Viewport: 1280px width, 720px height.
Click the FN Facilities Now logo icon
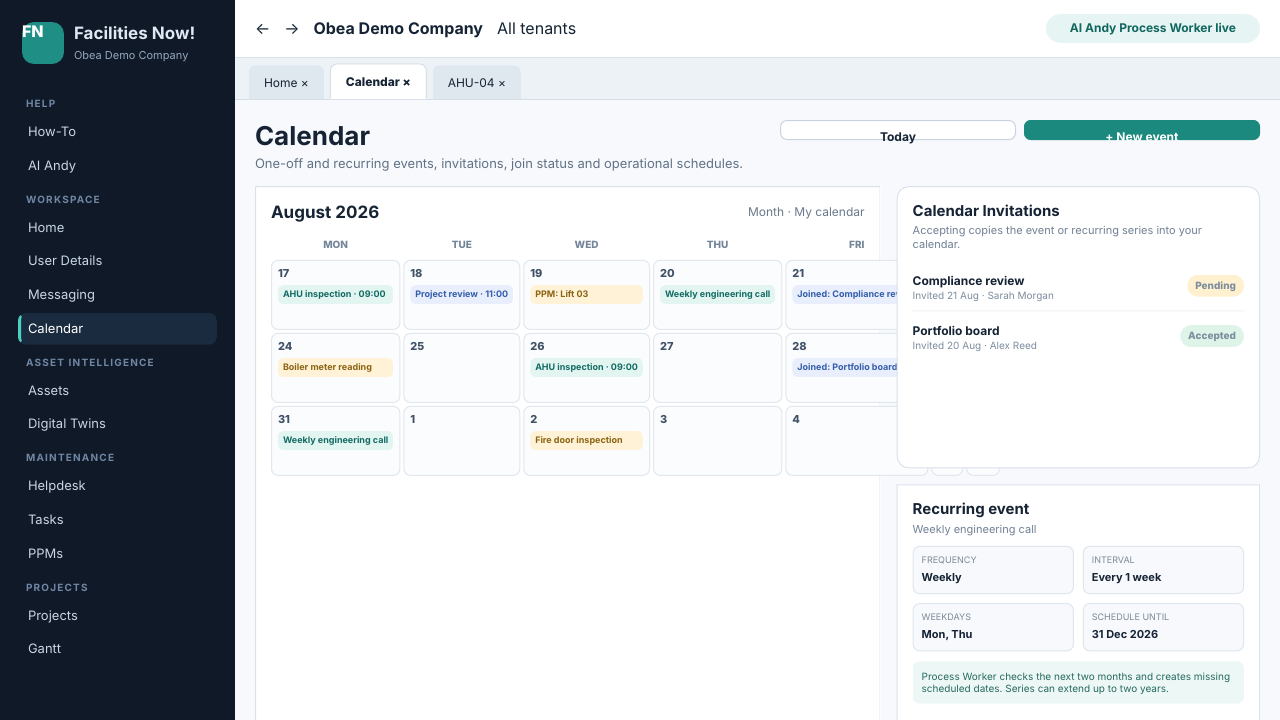43,43
